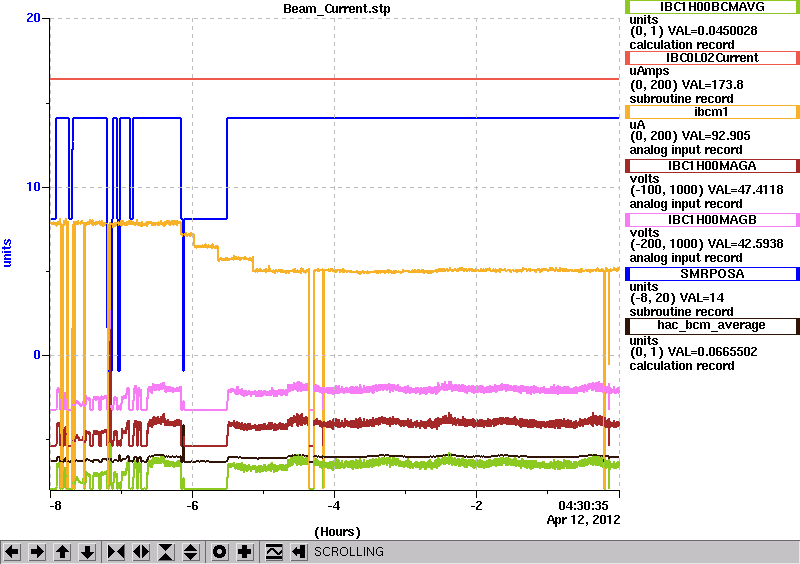Click 'analog input record' under ibcm1
Screen dimensions: 800x564
click(x=686, y=150)
